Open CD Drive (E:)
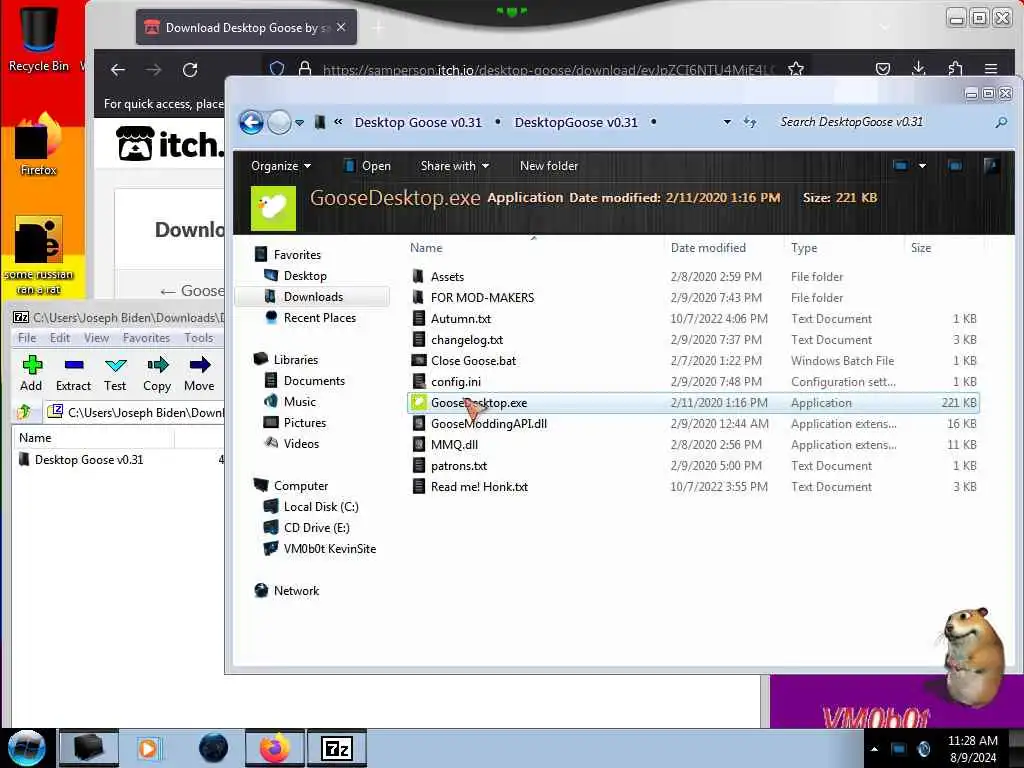Screen dimensions: 1024x768 316,528
